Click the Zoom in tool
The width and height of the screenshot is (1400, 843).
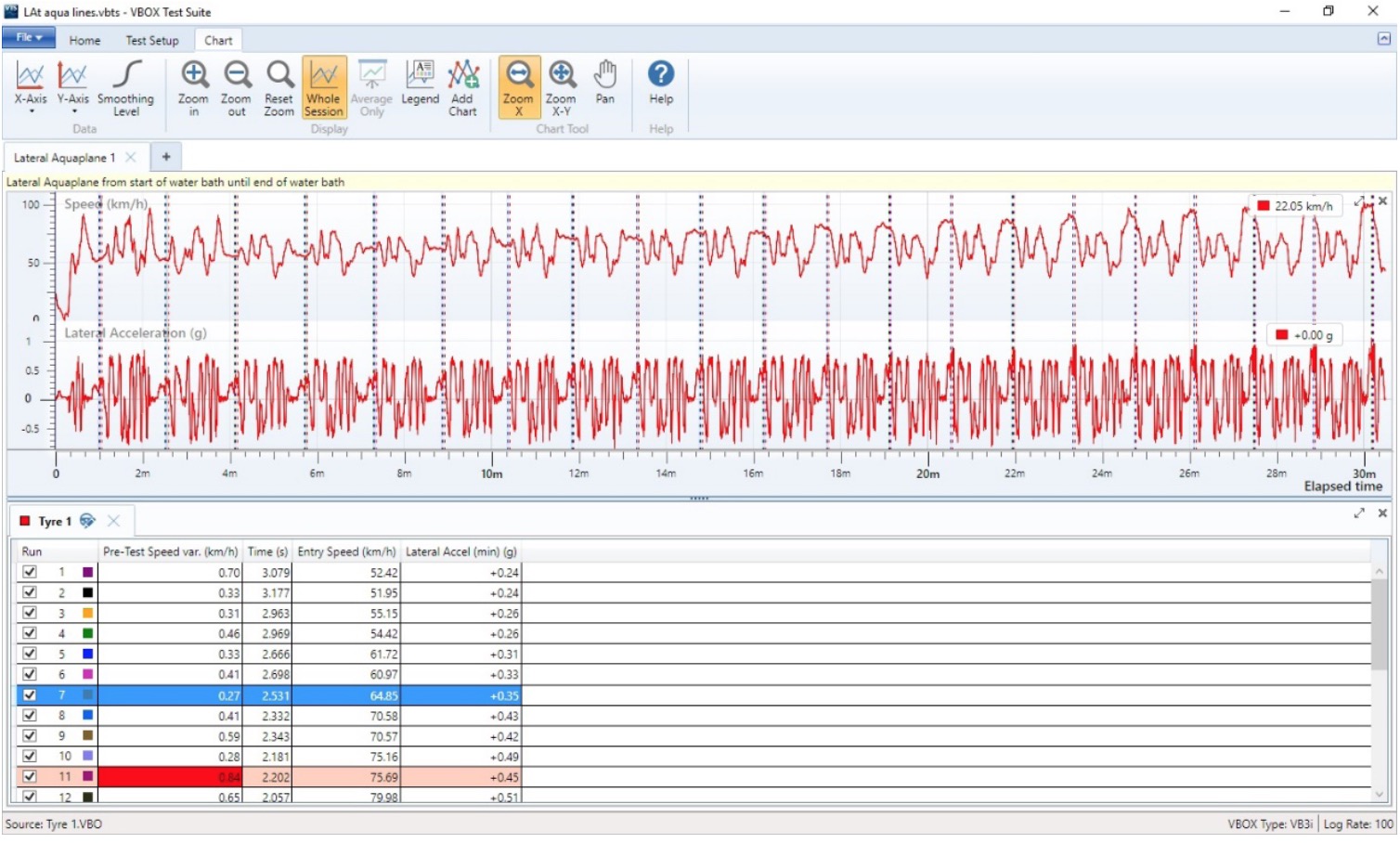[193, 87]
